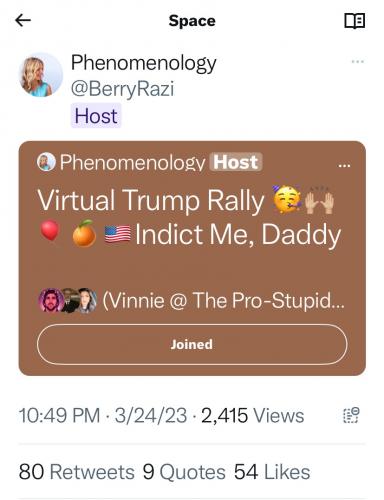This screenshot has height=500, width=384.
Task: Open the Virtual Trump Rally Space title
Action: pyautogui.click(x=189, y=217)
